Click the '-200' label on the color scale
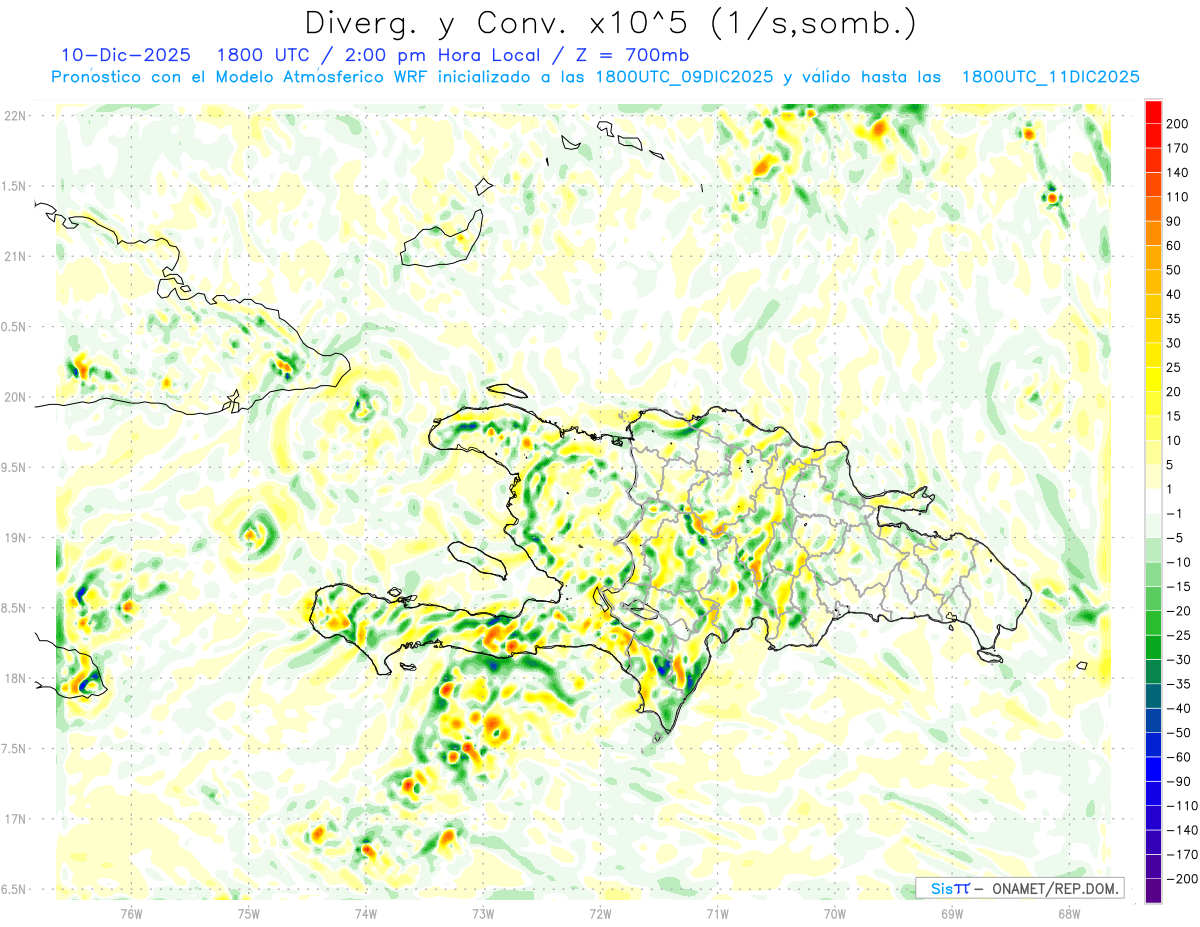 click(1184, 879)
